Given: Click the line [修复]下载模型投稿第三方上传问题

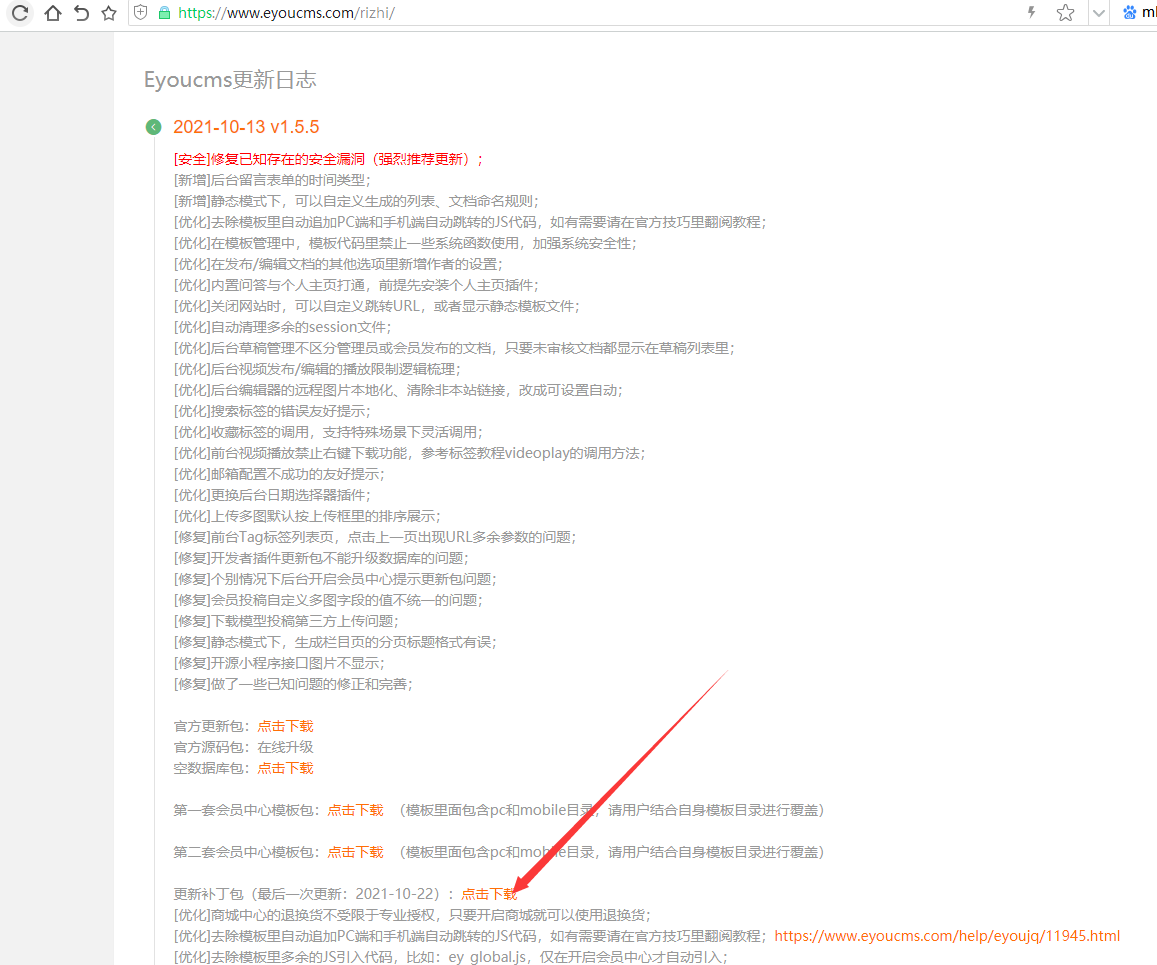Looking at the screenshot, I should point(286,621).
